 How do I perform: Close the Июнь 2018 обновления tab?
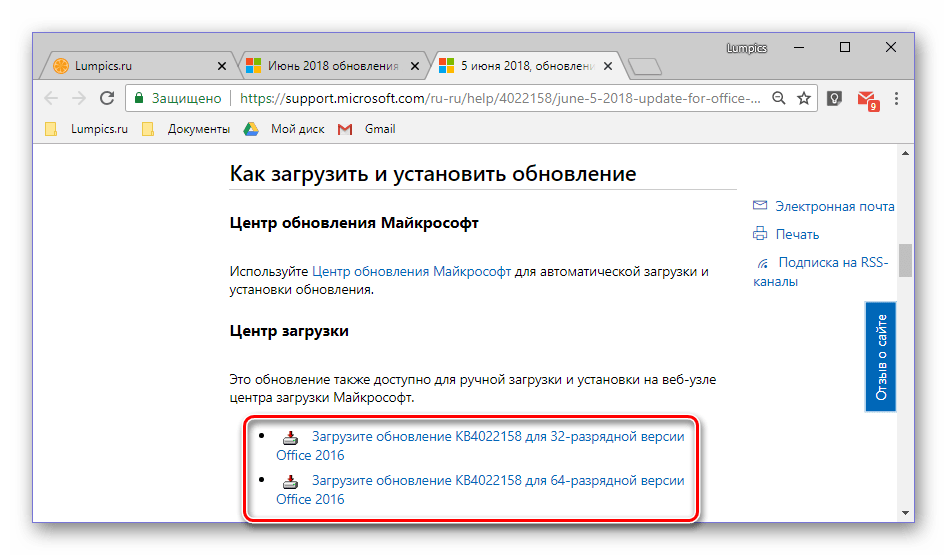tap(415, 66)
